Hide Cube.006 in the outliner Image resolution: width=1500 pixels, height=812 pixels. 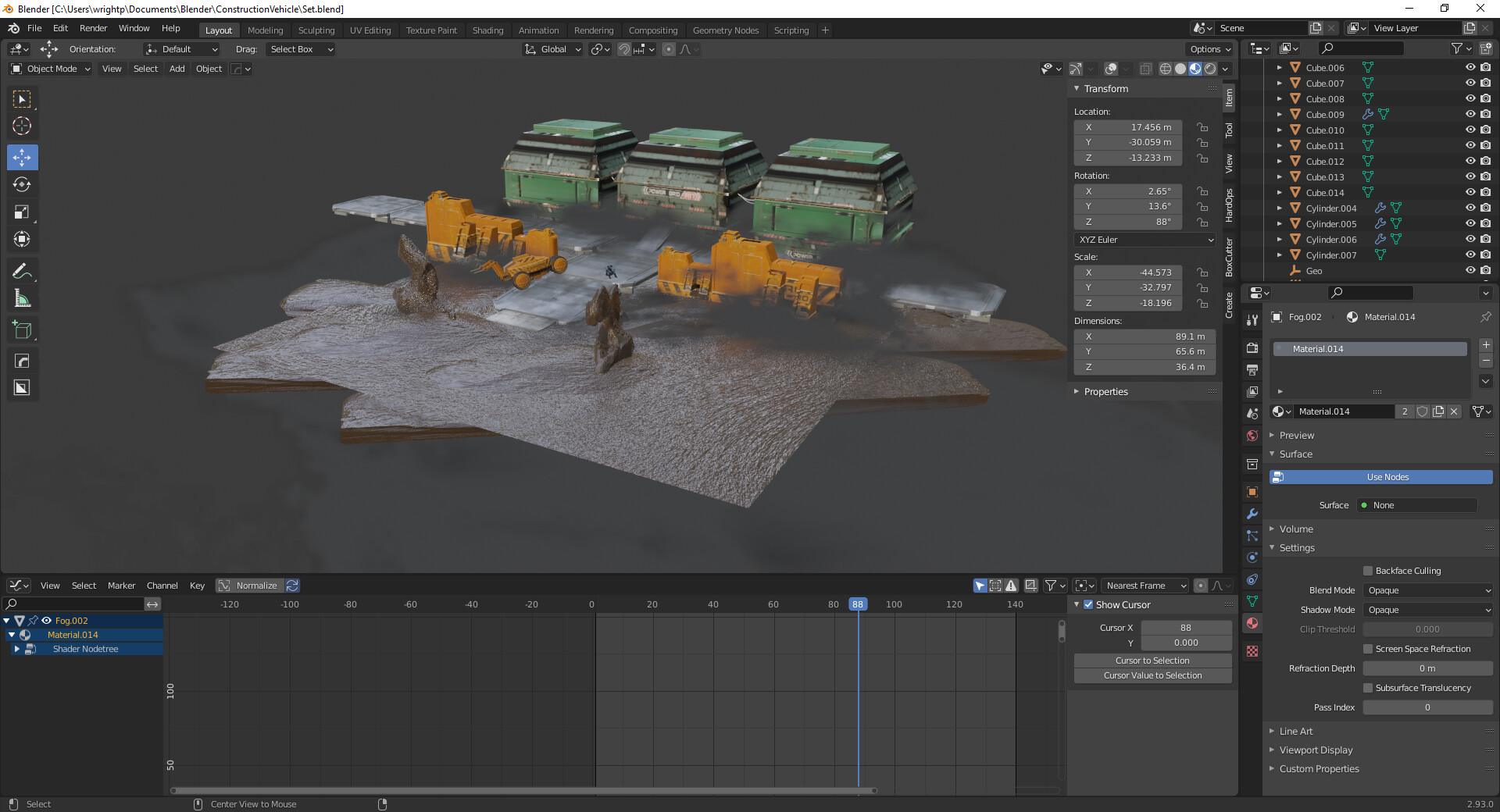[x=1470, y=68]
